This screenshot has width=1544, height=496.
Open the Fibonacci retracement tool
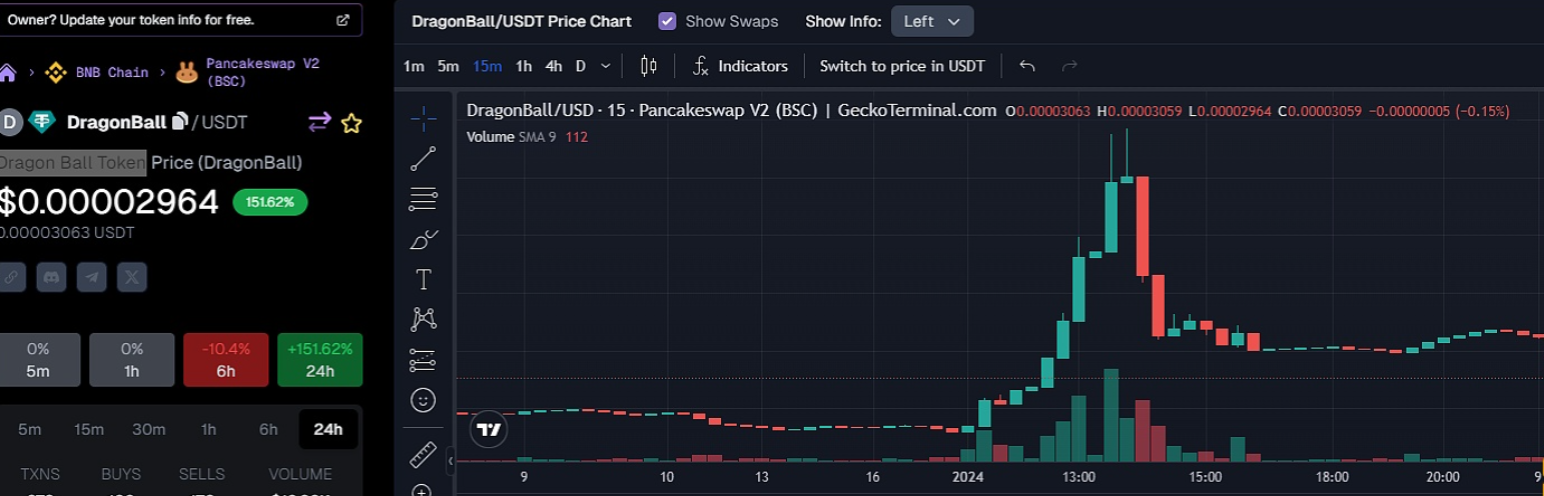click(x=423, y=199)
